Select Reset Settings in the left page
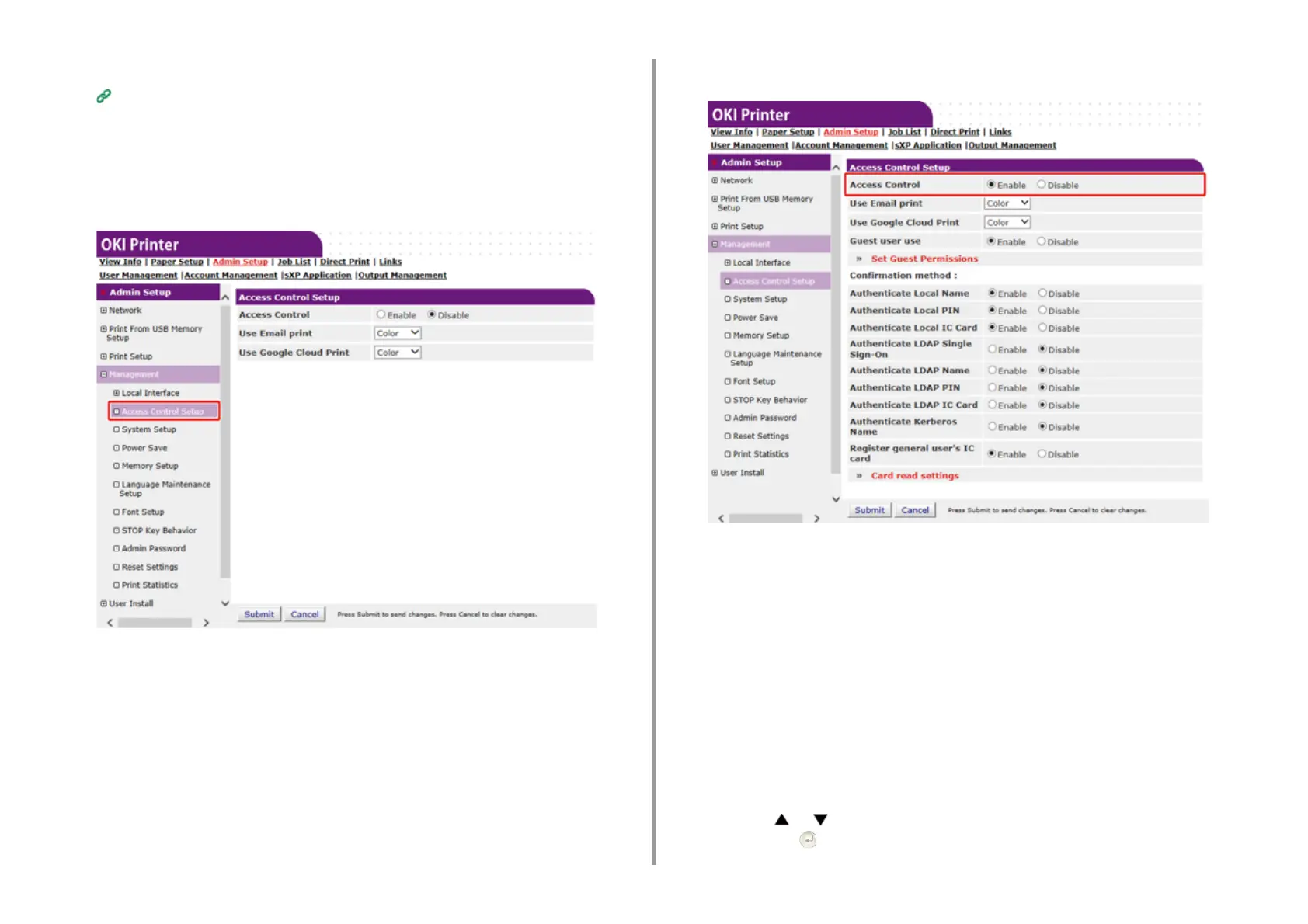This screenshot has width=1308, height=924. pos(150,567)
